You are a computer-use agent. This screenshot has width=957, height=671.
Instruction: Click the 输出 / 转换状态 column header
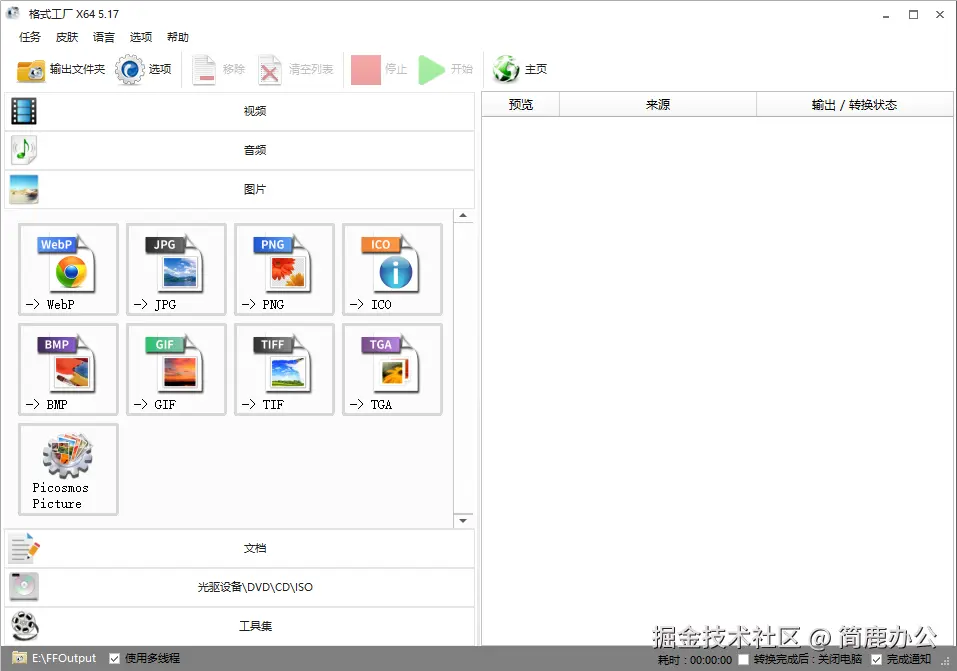(854, 104)
